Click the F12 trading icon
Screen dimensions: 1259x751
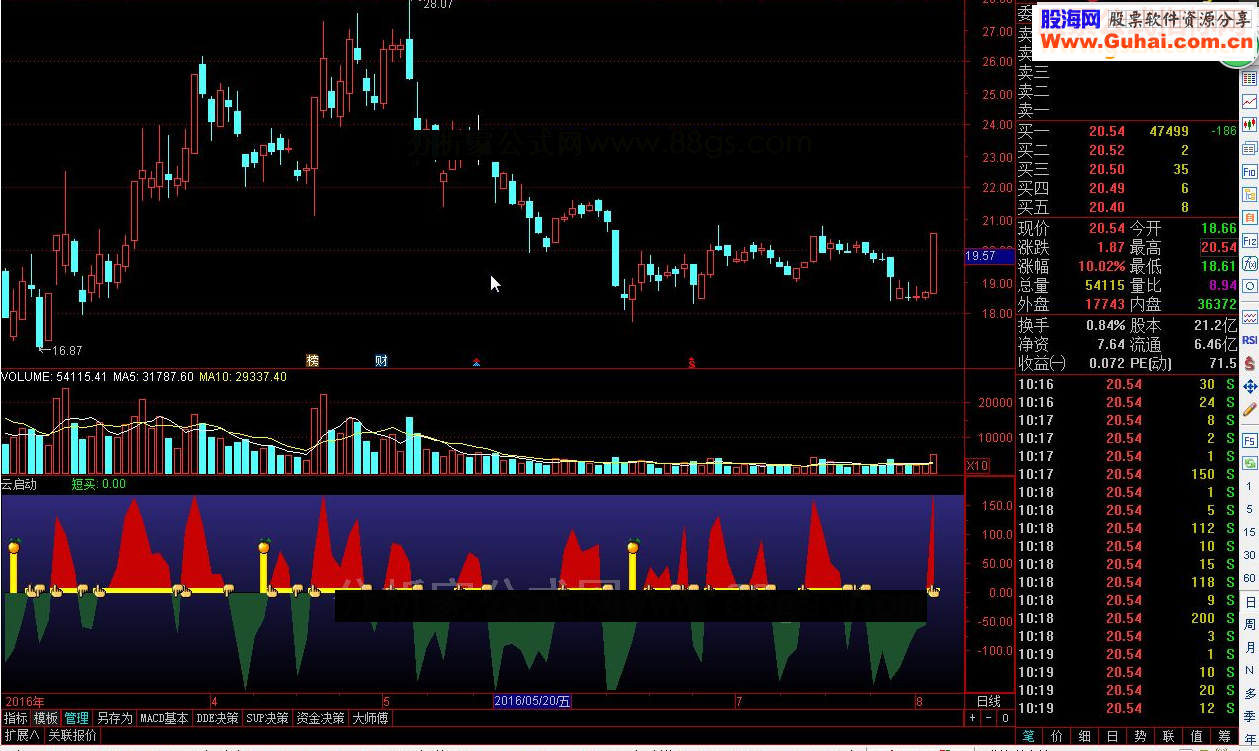(x=1249, y=241)
